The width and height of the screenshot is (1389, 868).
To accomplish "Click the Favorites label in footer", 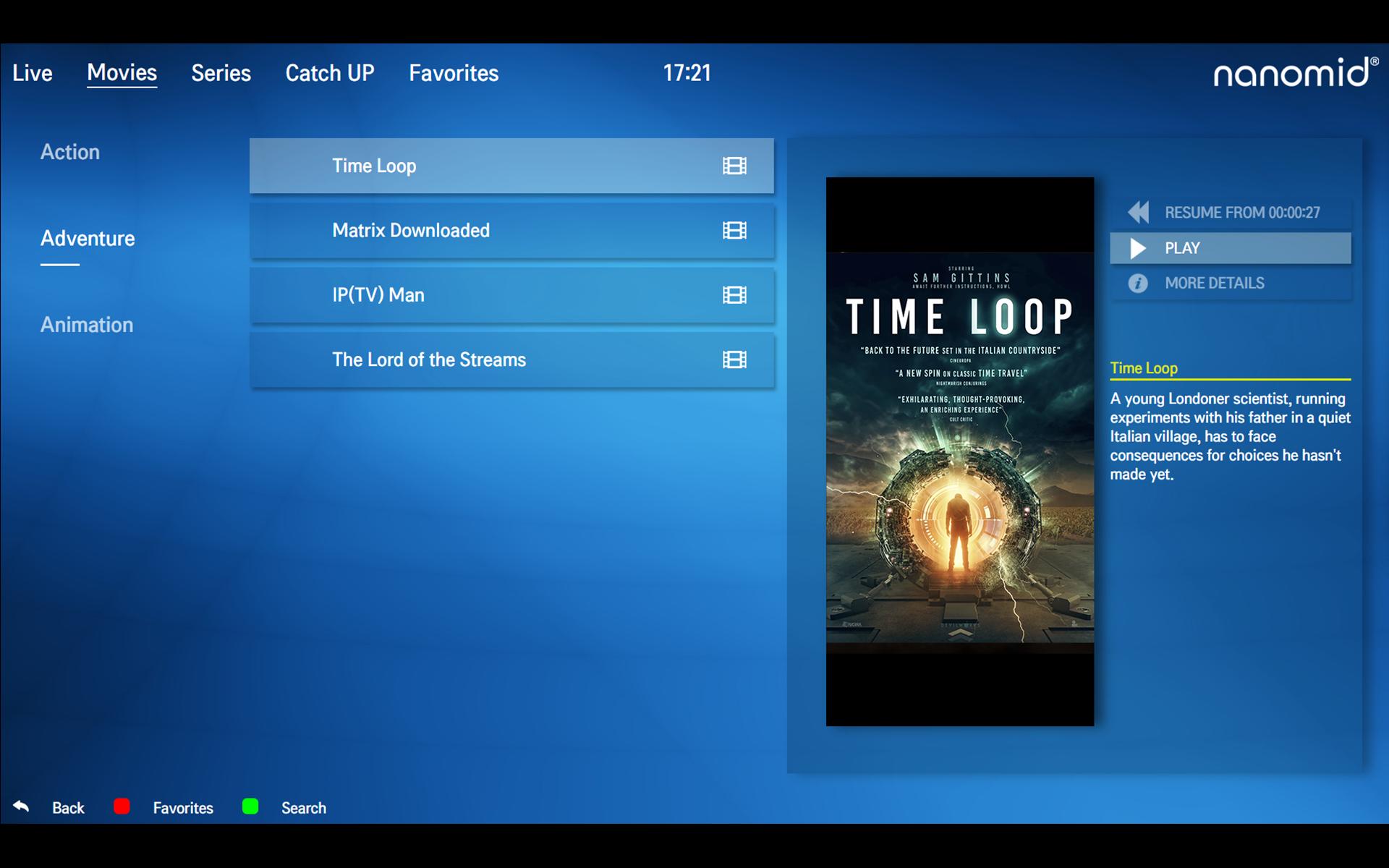I will click(183, 808).
